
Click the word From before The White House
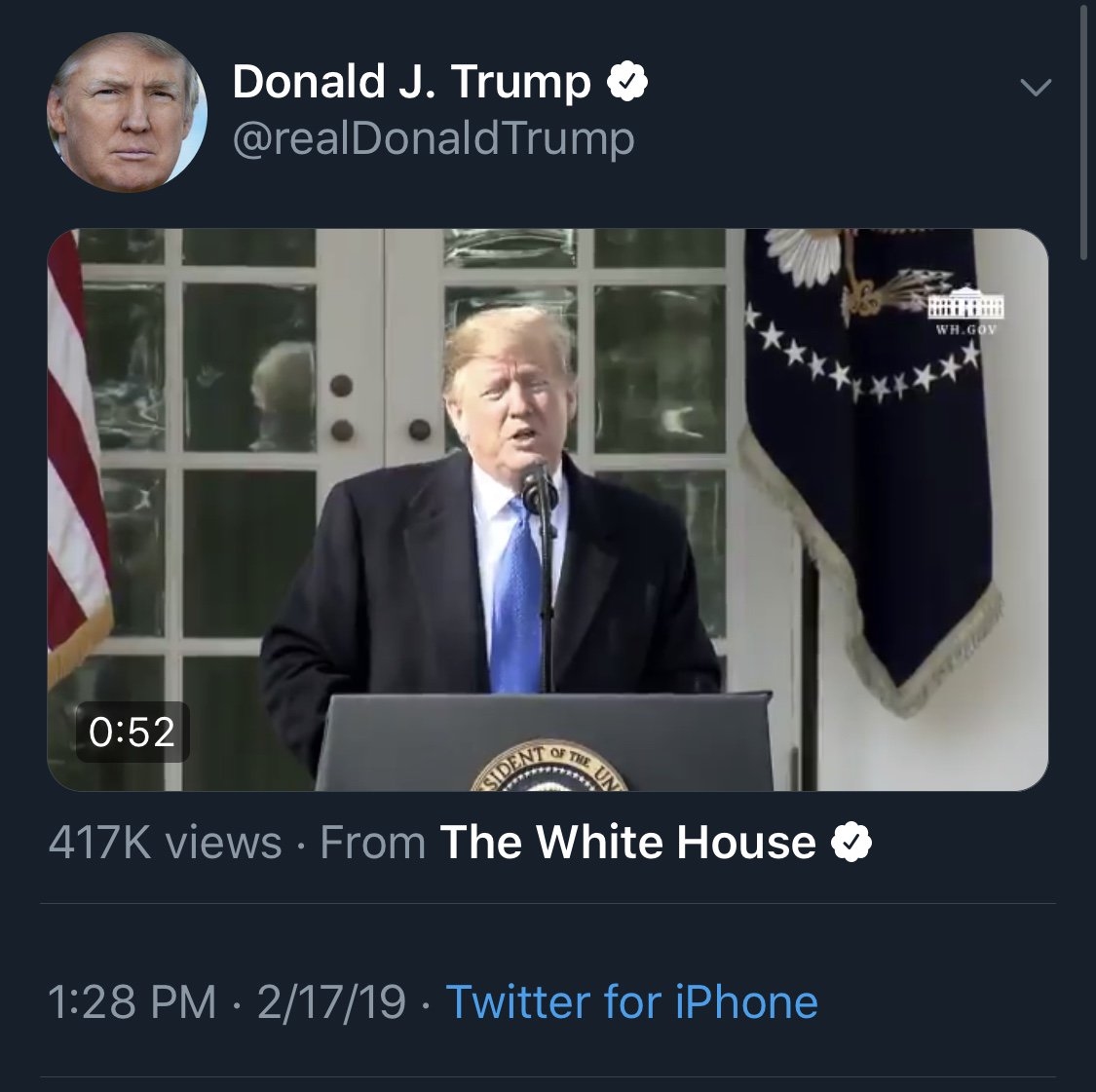tap(372, 843)
